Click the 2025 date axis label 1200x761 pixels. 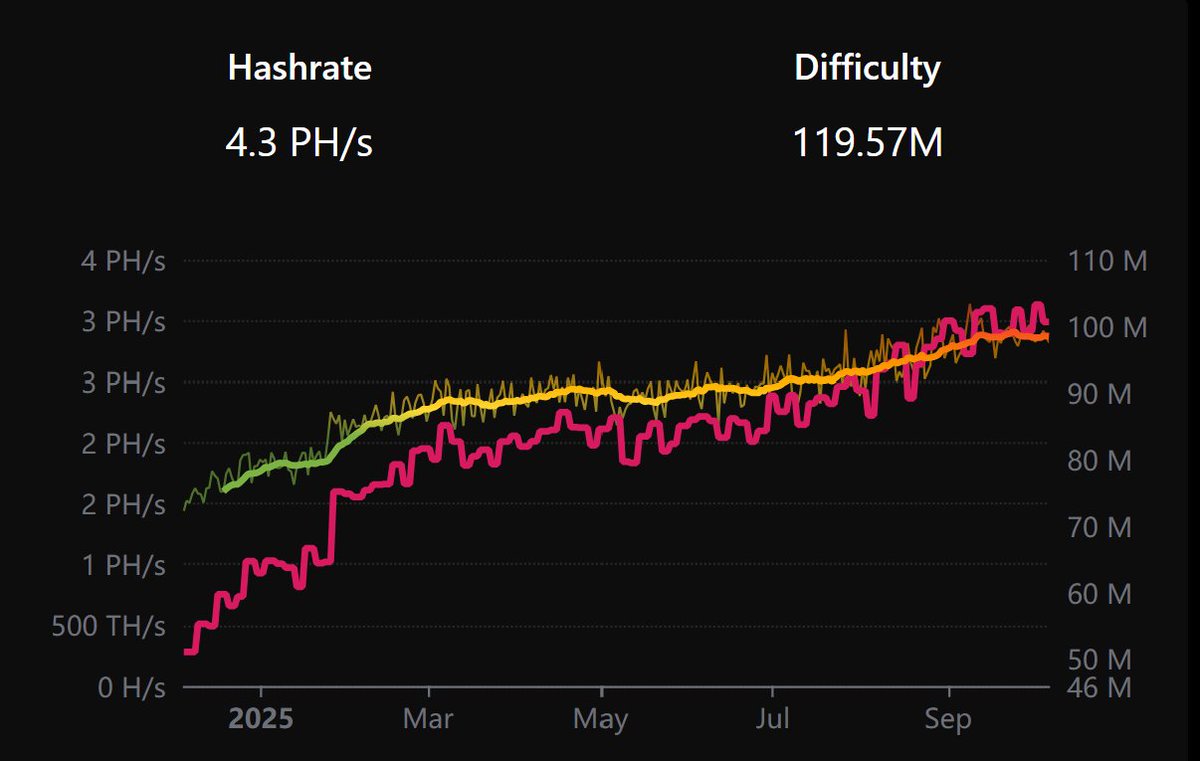[x=260, y=720]
